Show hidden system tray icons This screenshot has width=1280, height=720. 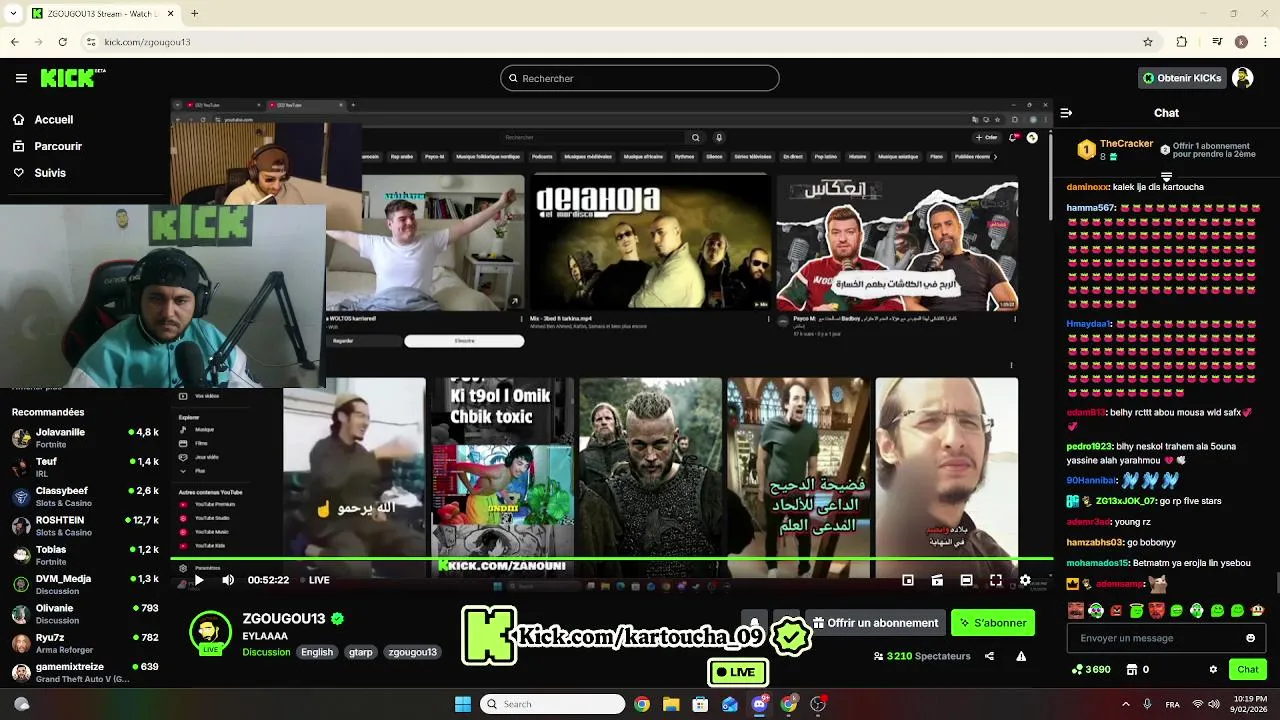coord(1125,704)
